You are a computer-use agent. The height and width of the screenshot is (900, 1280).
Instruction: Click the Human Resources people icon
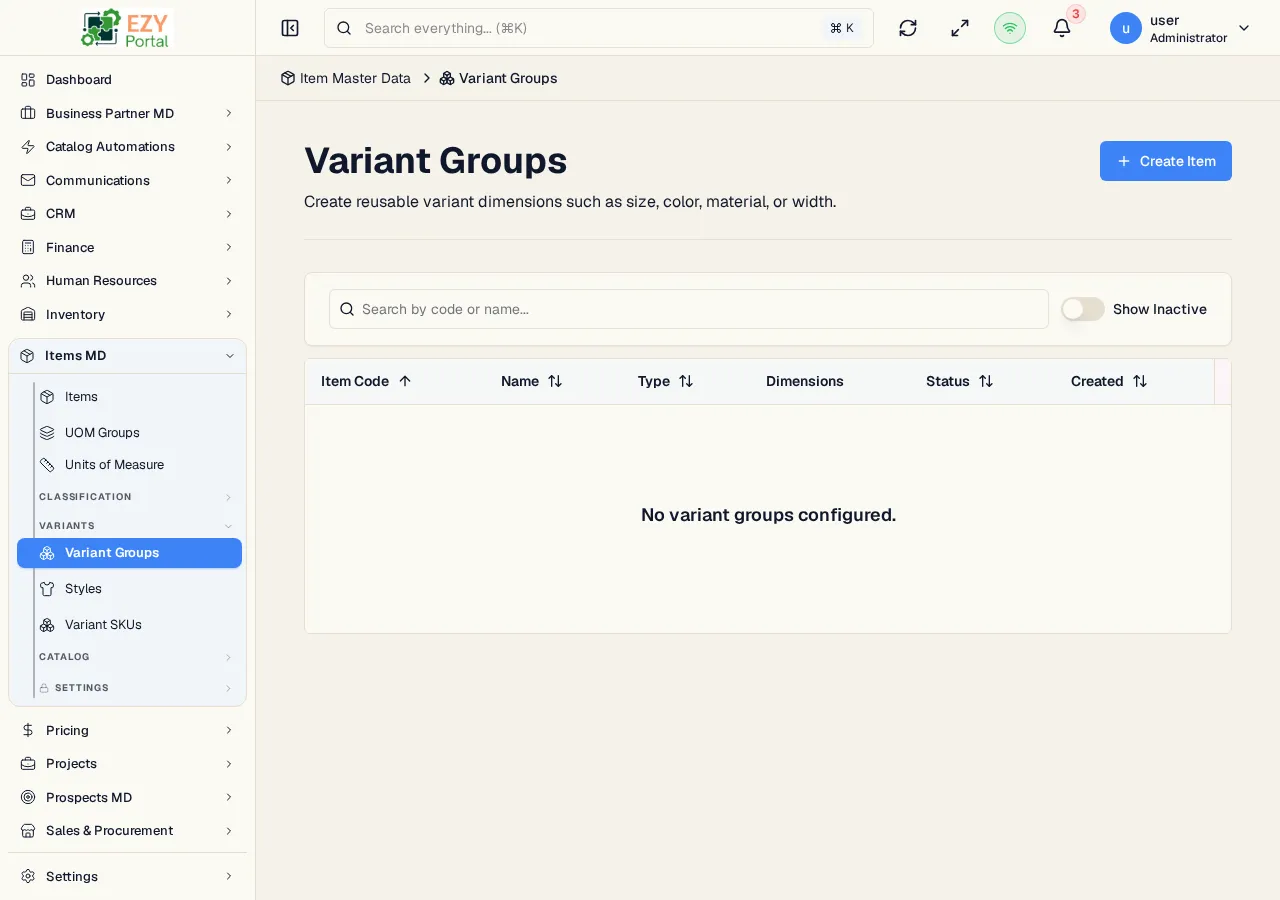pos(28,281)
